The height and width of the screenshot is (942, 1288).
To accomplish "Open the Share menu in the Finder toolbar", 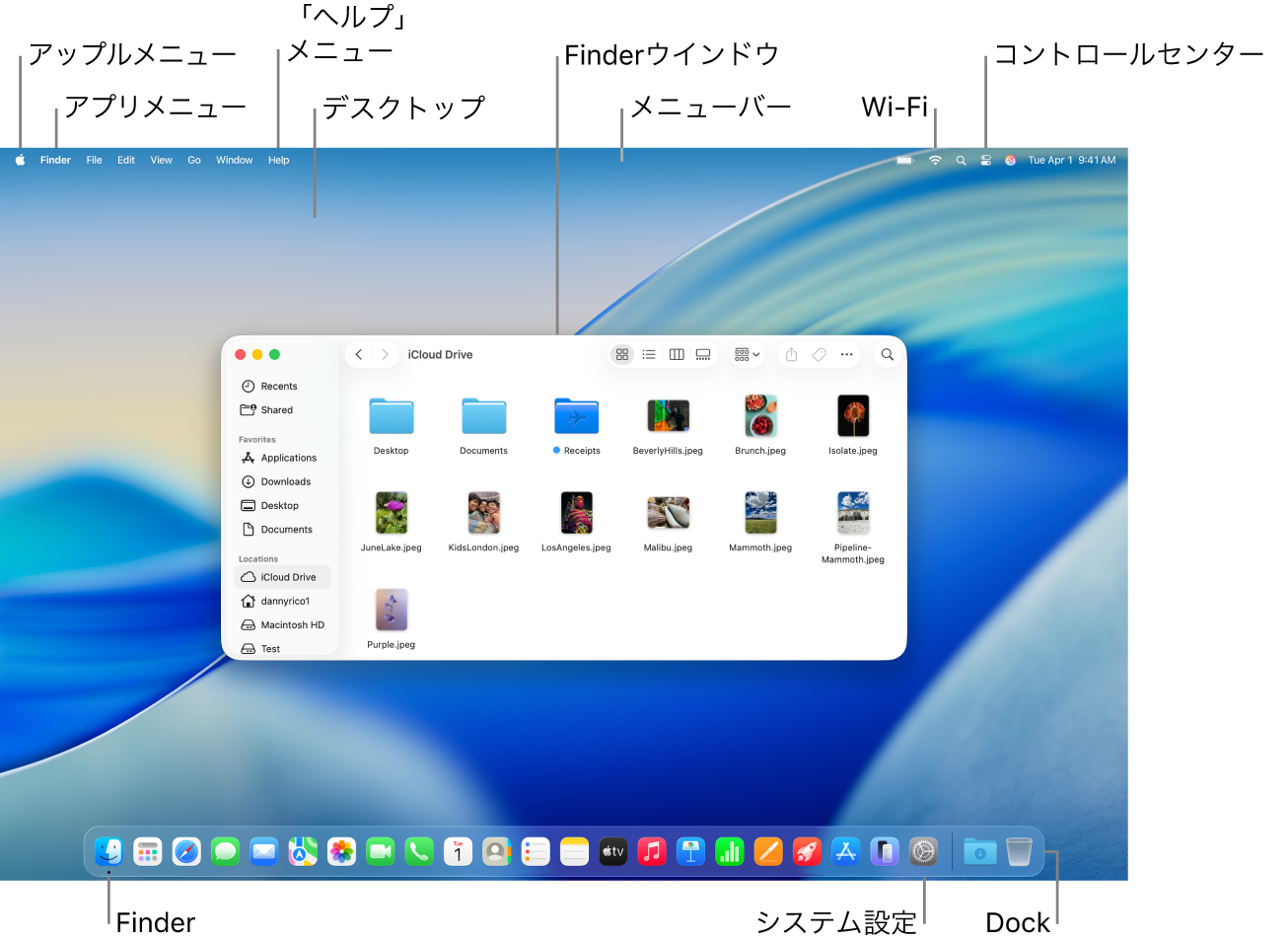I will point(790,354).
